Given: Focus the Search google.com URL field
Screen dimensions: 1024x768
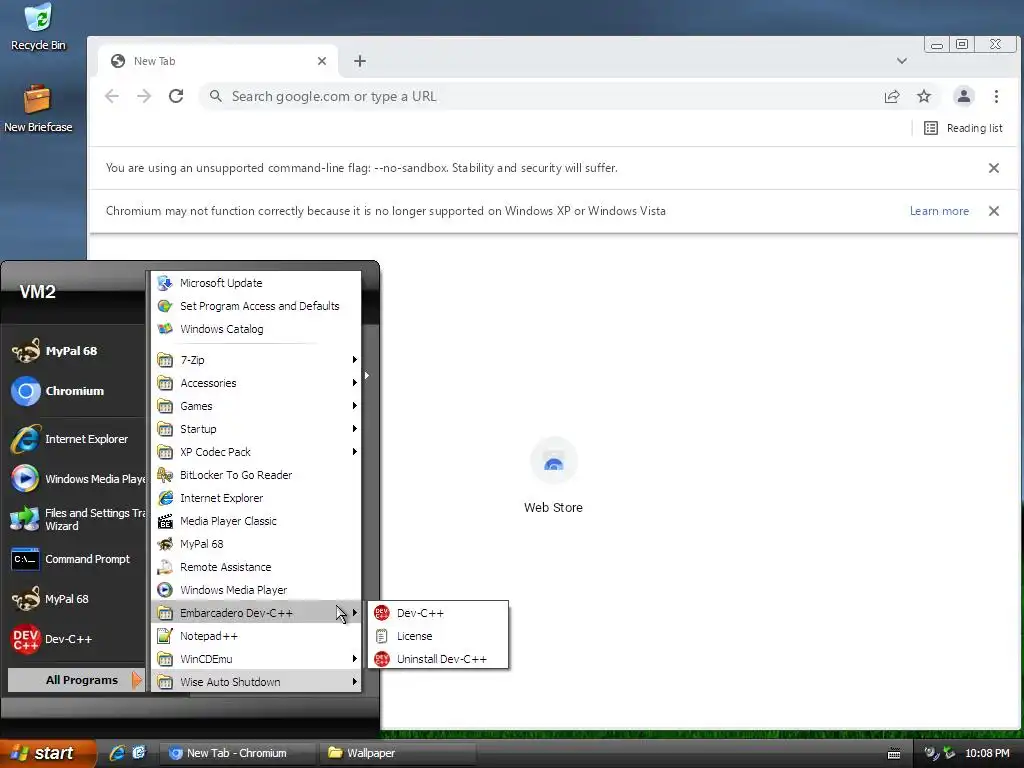Looking at the screenshot, I should click(542, 97).
